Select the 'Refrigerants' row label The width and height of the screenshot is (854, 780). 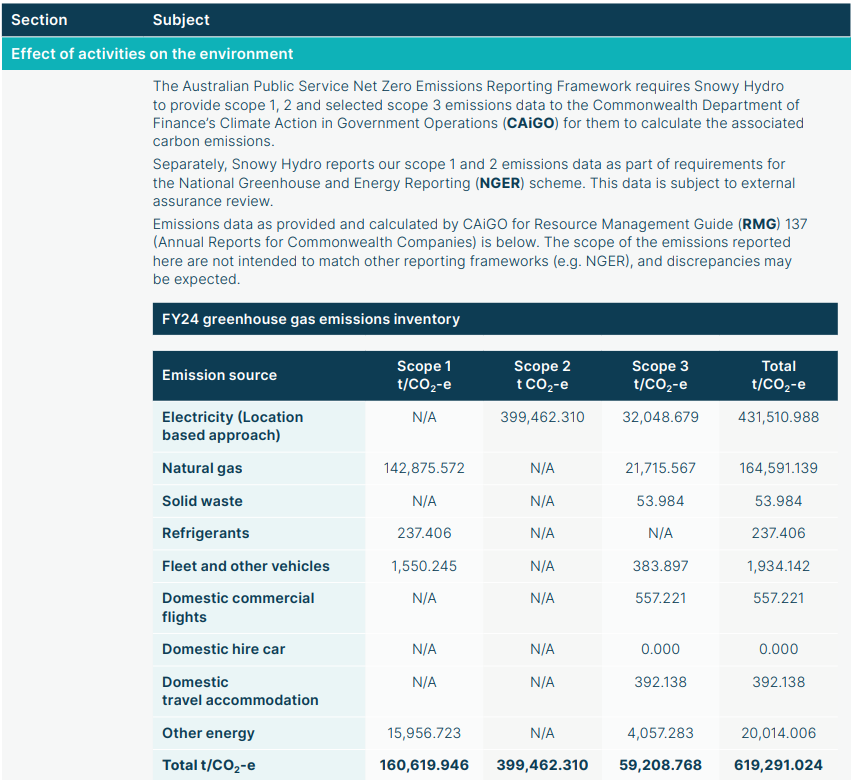point(206,533)
